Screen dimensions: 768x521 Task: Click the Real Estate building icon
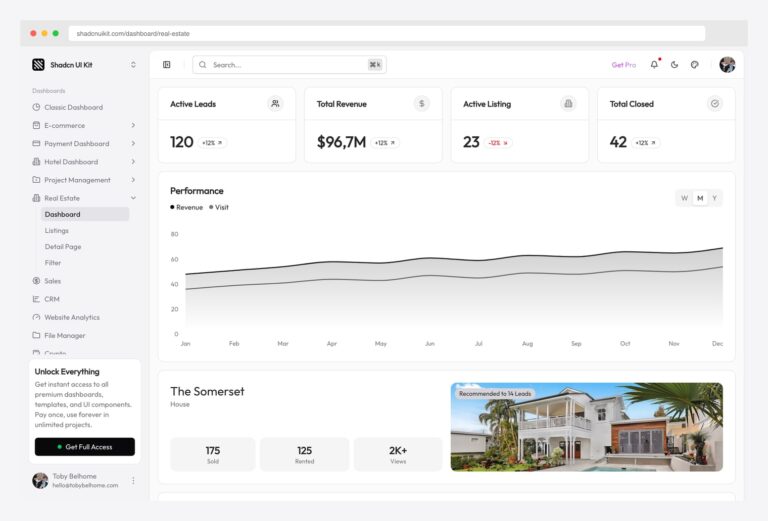coord(36,198)
